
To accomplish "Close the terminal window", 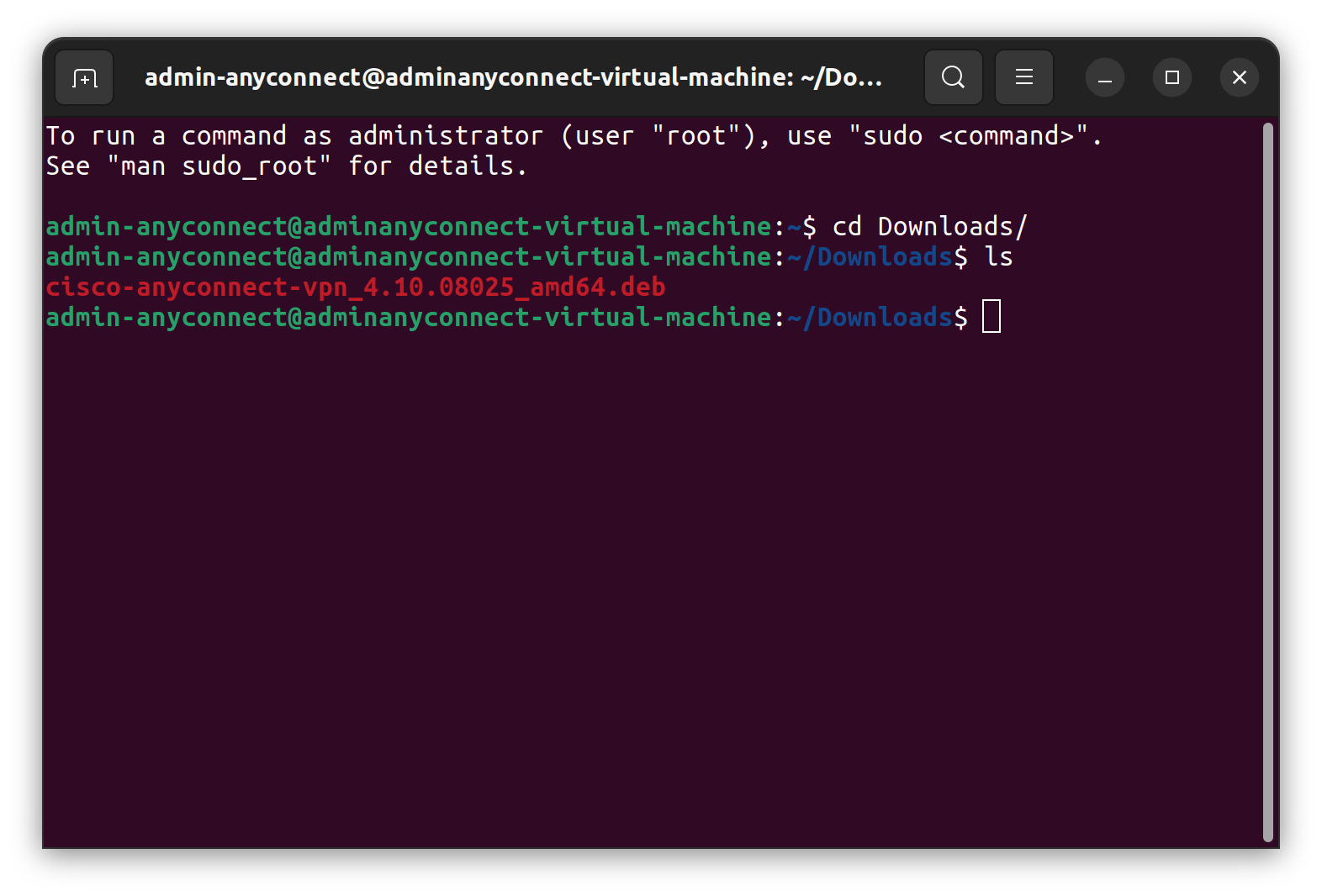I will [1240, 78].
